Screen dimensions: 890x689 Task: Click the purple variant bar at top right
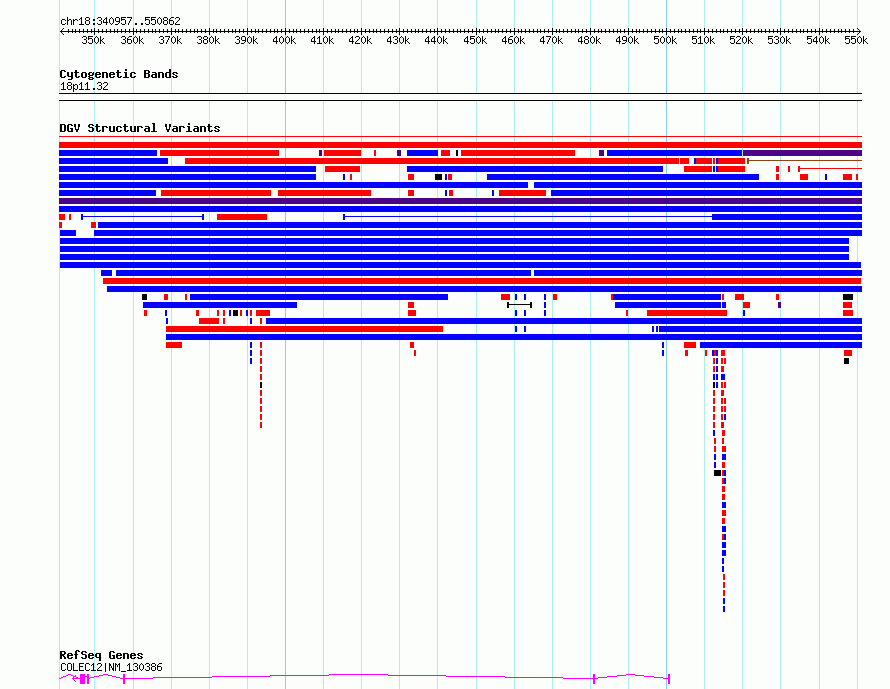click(x=803, y=153)
